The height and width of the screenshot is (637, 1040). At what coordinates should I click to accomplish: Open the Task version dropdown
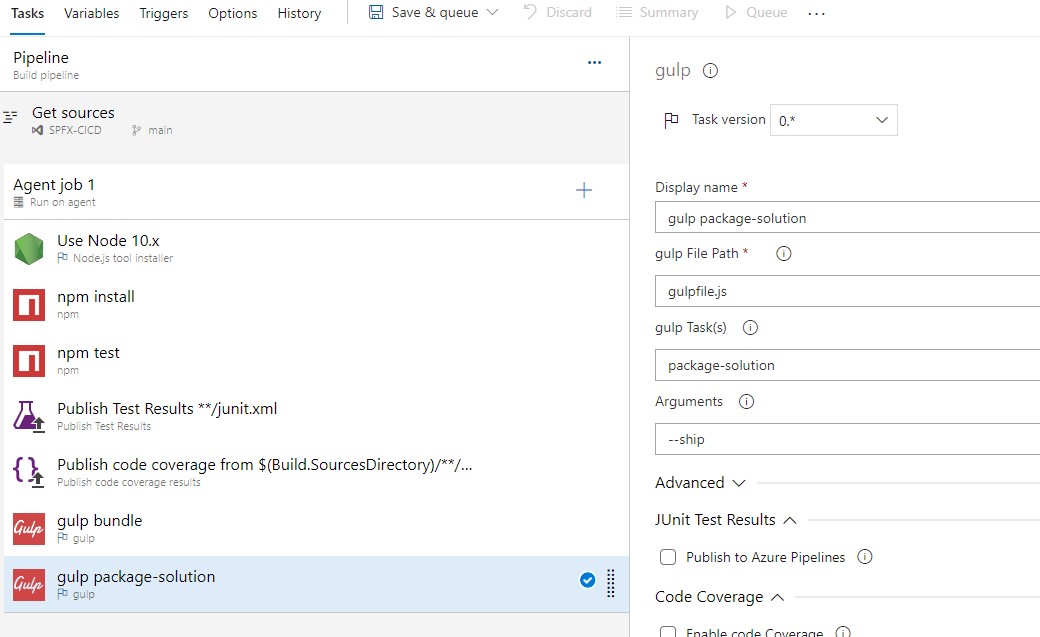pyautogui.click(x=833, y=120)
